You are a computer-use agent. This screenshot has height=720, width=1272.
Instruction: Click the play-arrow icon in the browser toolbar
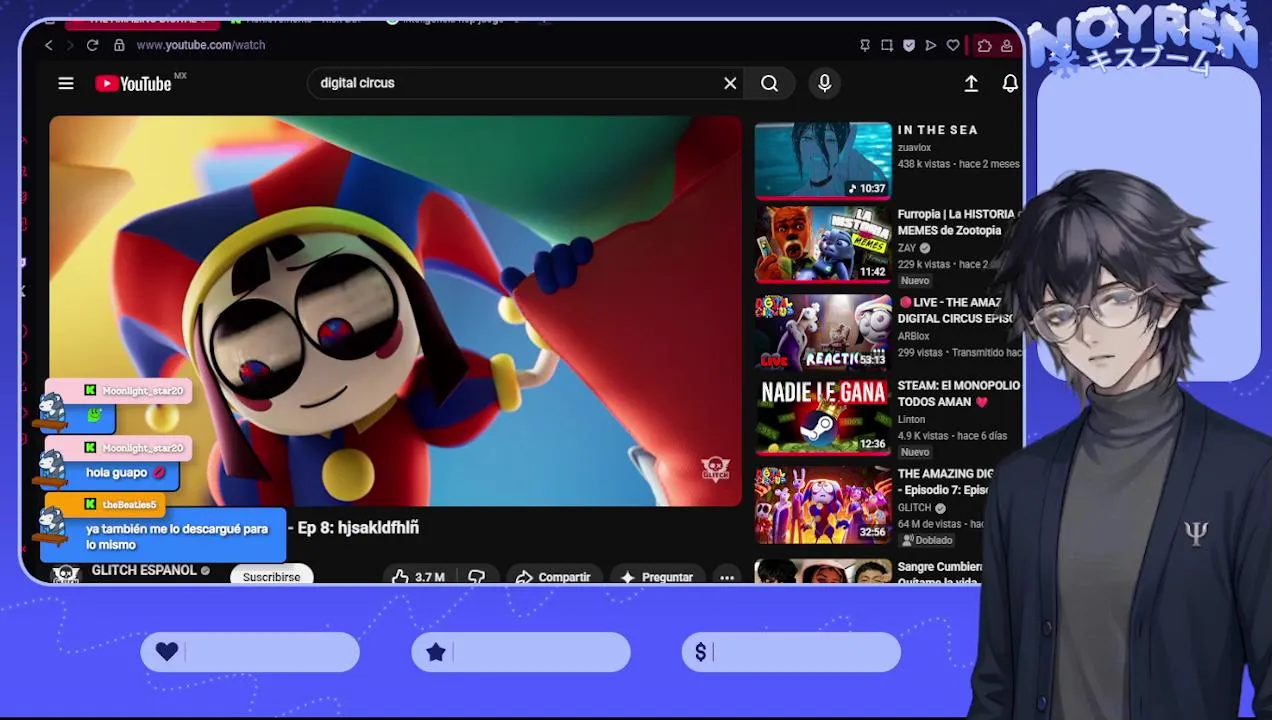pos(931,45)
